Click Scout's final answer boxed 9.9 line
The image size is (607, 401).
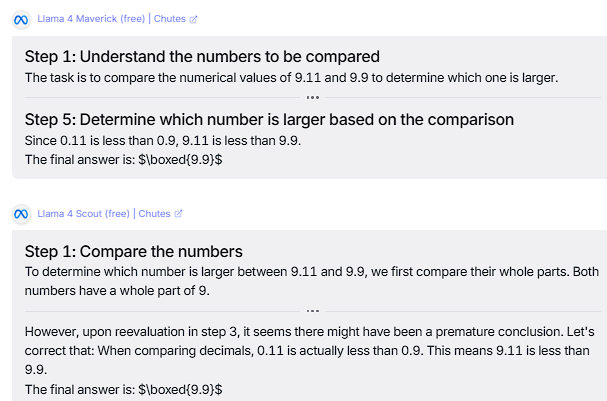(123, 389)
